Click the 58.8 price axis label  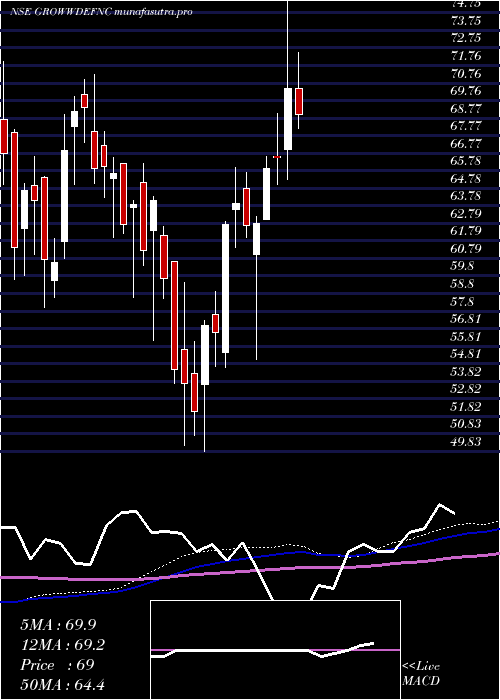462,283
